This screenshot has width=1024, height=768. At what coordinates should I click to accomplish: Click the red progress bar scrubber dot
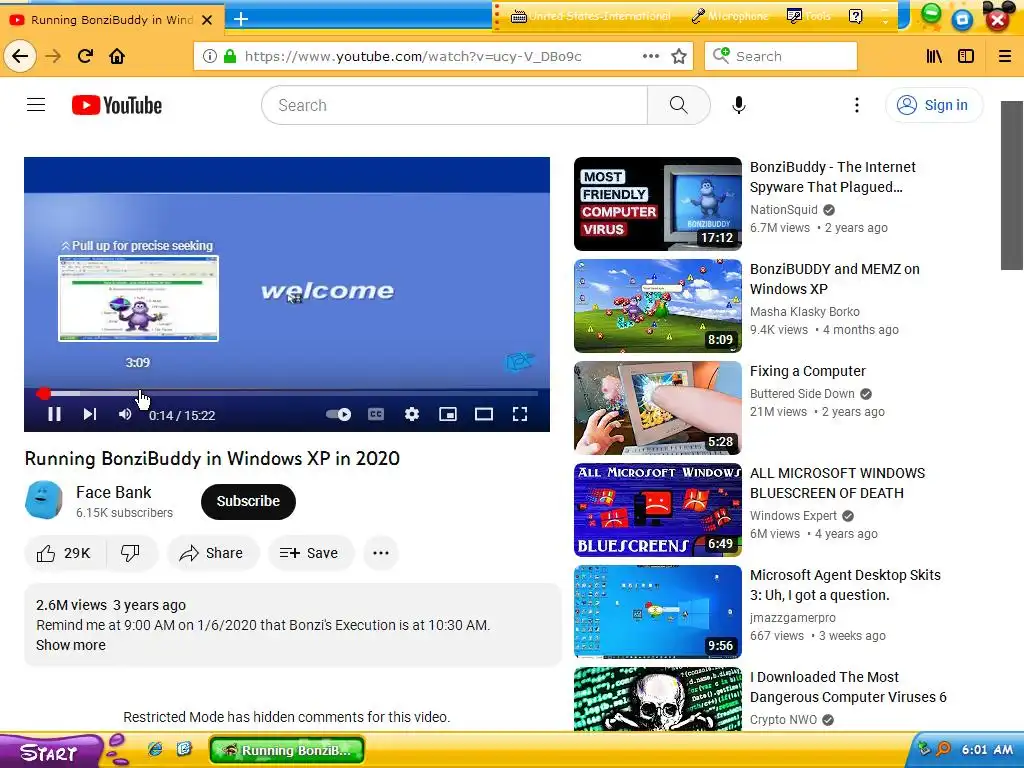click(x=43, y=393)
